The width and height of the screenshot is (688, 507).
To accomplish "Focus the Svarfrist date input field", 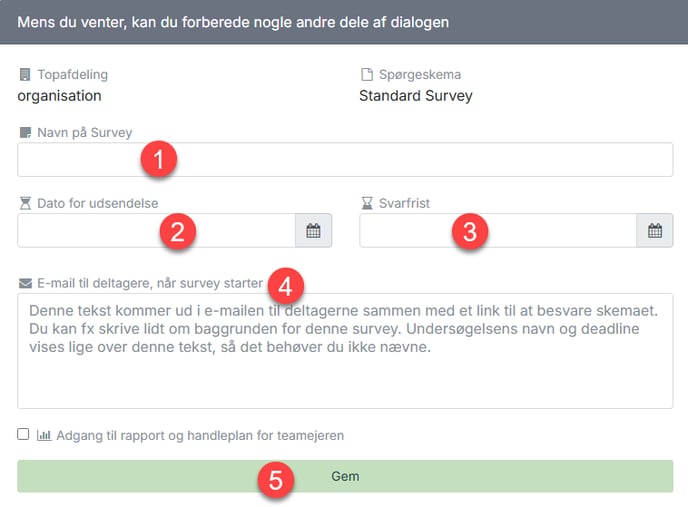I will click(x=498, y=230).
